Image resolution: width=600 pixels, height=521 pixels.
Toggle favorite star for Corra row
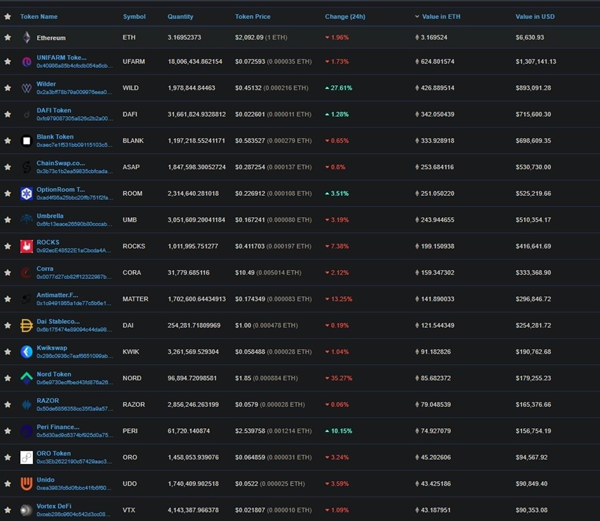tap(8, 273)
